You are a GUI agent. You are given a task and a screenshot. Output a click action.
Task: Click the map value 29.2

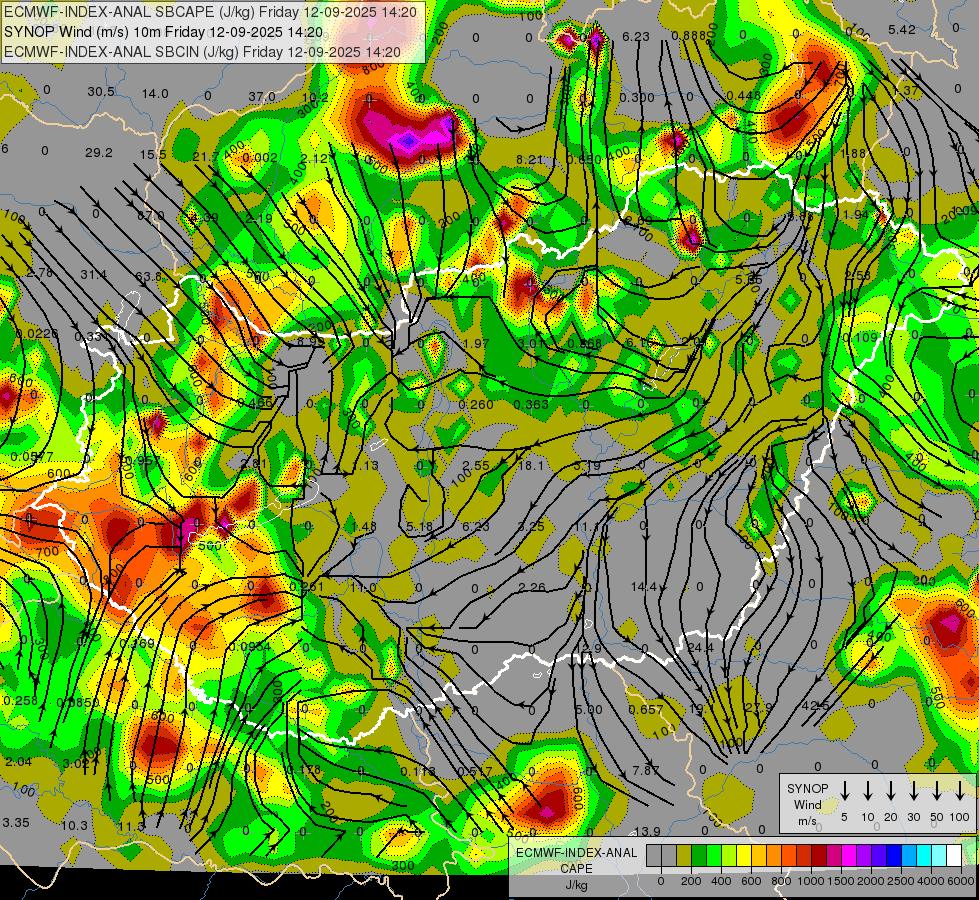pyautogui.click(x=99, y=153)
